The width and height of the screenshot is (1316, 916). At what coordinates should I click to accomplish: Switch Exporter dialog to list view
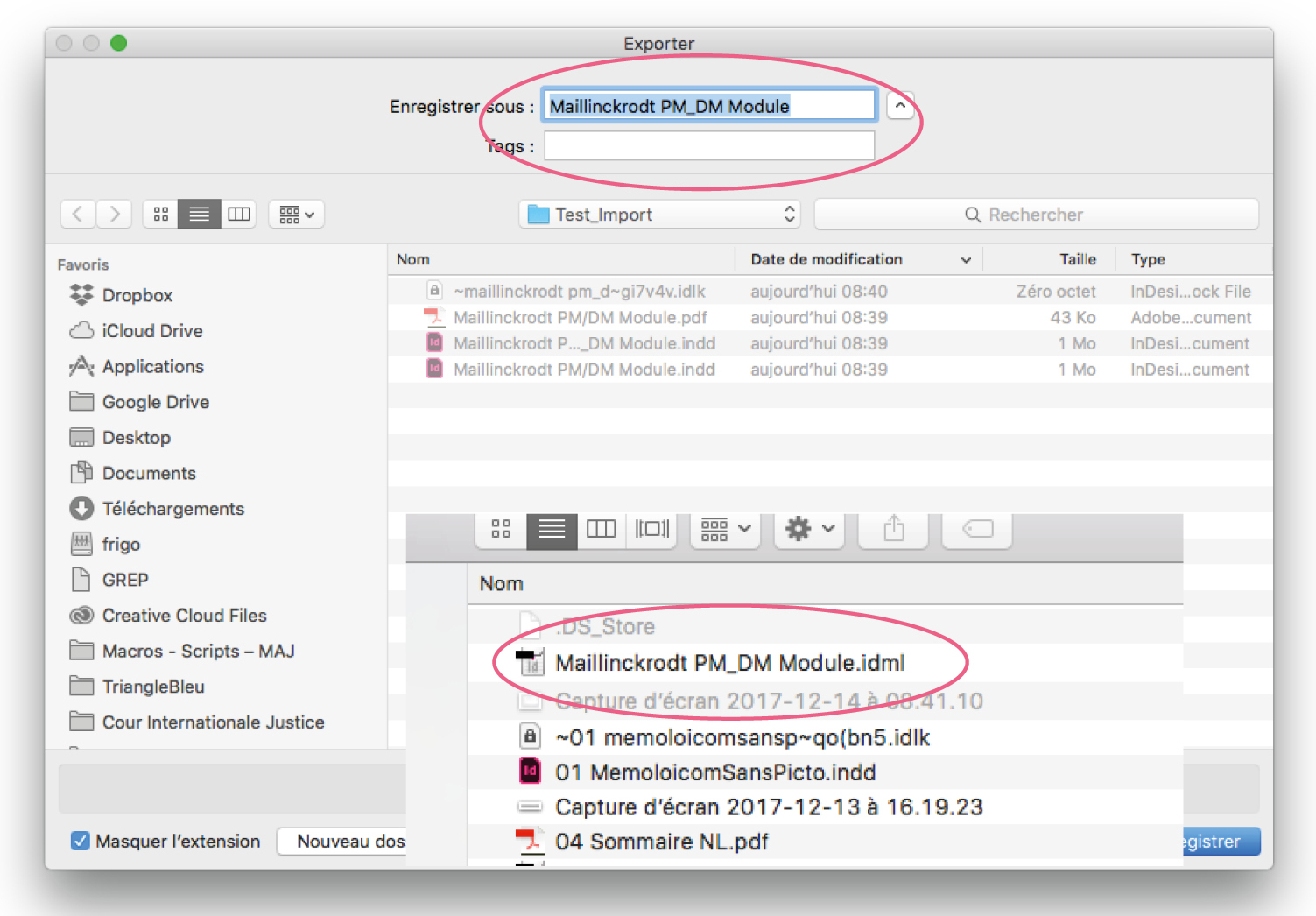pos(200,214)
